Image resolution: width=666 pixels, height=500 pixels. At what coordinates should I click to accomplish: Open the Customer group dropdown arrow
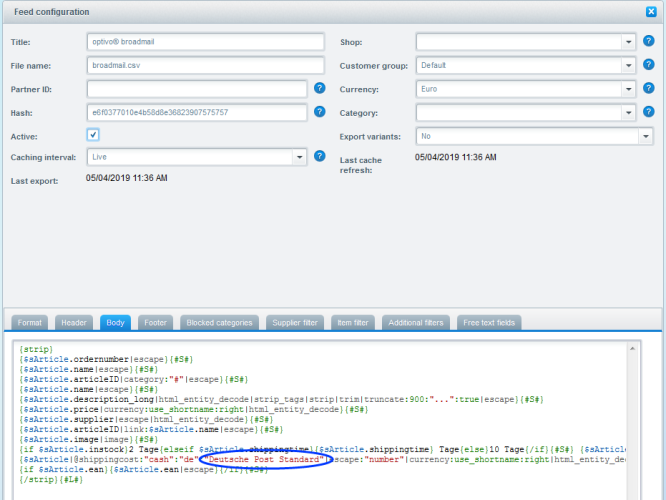(628, 65)
